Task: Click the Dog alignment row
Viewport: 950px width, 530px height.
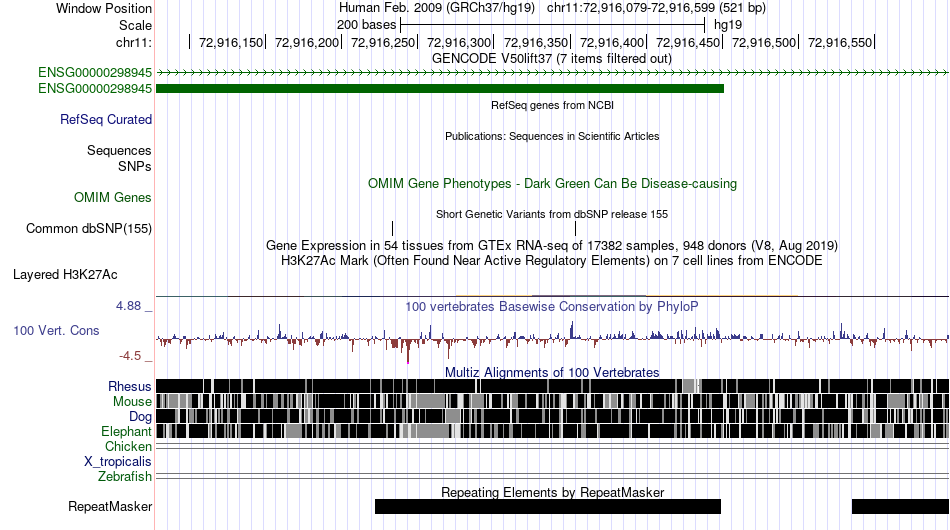Action: pos(553,416)
